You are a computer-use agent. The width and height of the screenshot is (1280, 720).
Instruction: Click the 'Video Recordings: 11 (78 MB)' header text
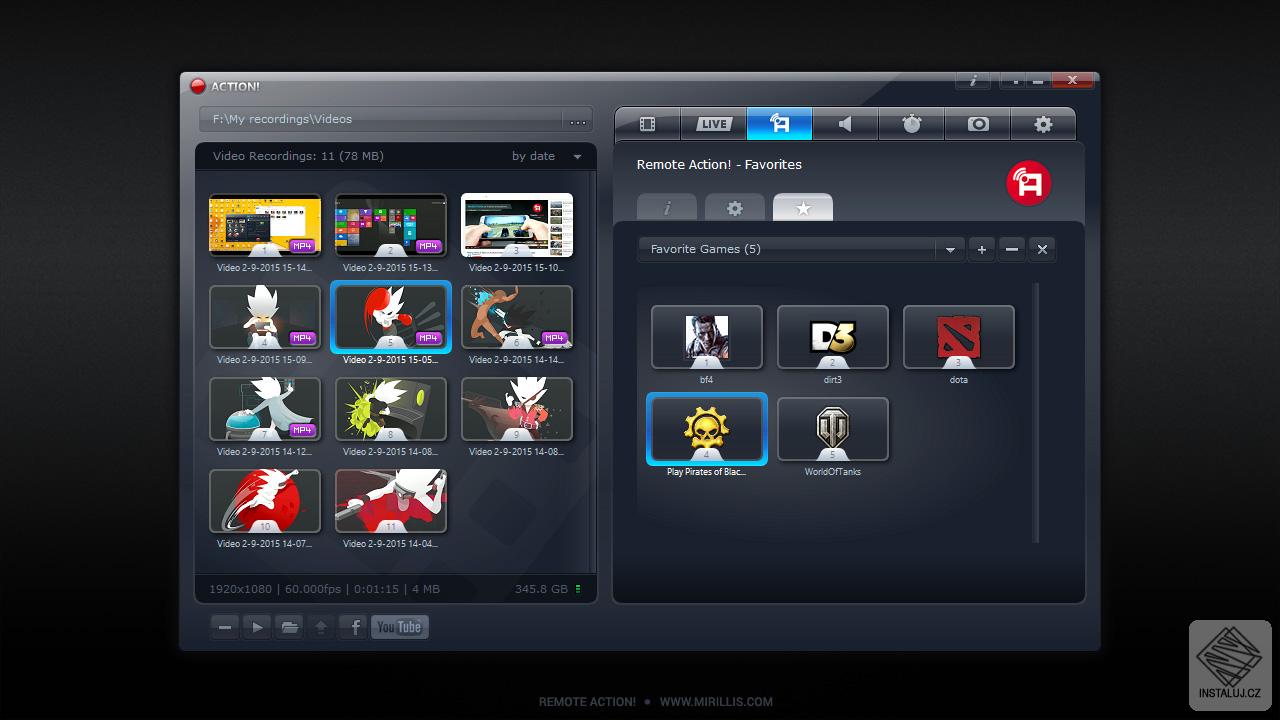(x=298, y=156)
